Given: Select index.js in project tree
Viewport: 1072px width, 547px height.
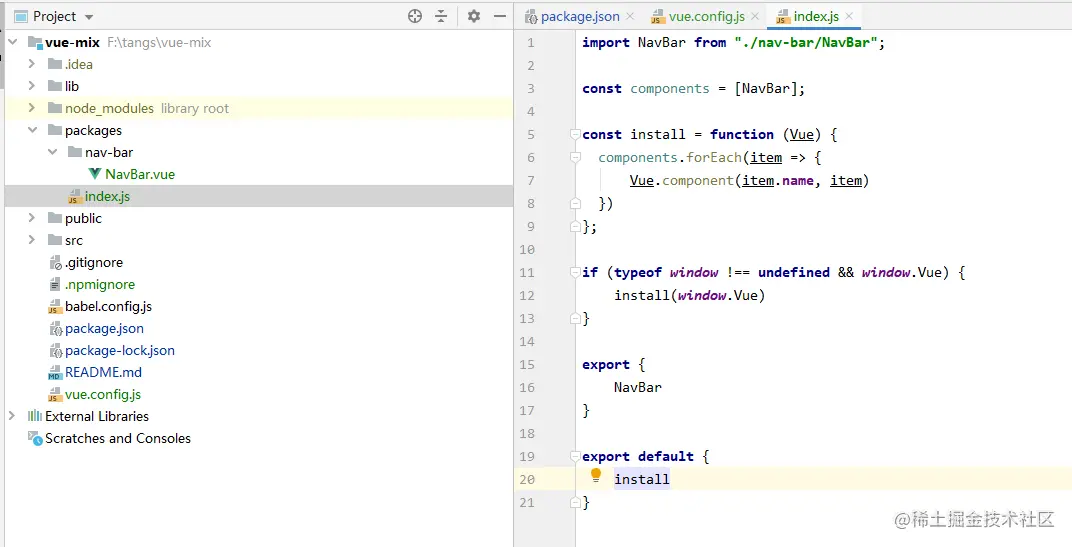Looking at the screenshot, I should pos(107,196).
